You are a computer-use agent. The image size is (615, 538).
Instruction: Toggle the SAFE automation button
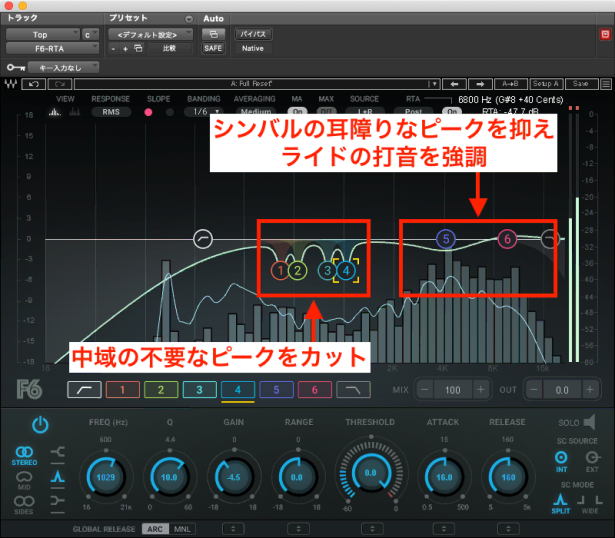(x=213, y=48)
